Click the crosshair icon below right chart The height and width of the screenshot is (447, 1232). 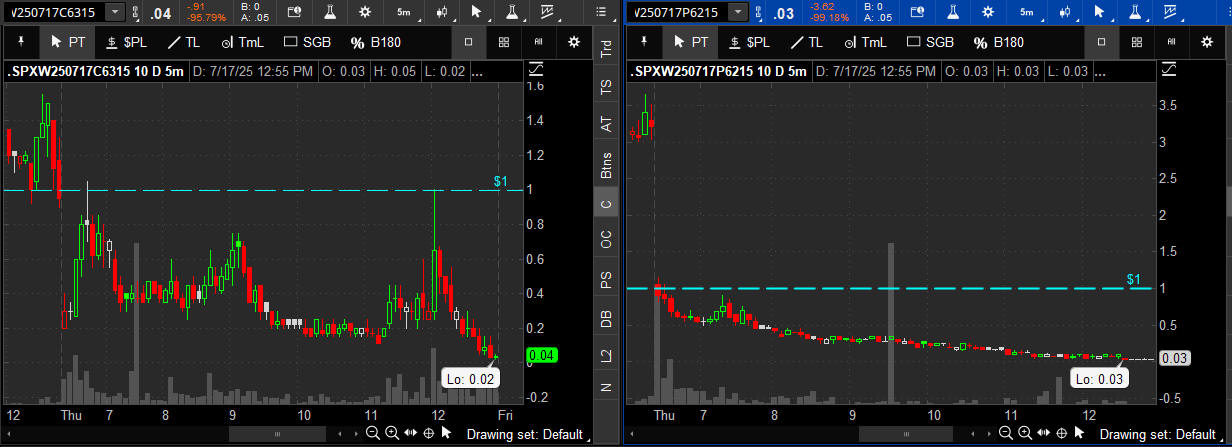1062,433
